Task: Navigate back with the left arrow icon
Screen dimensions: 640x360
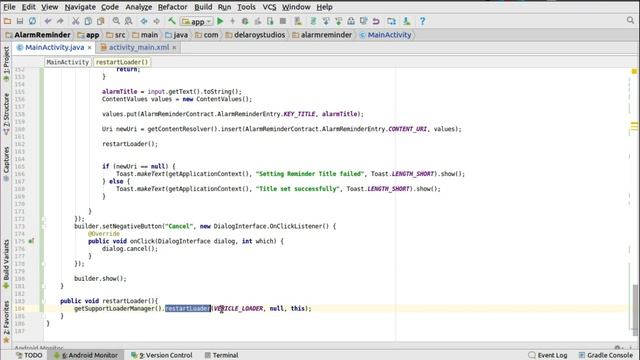Action: click(144, 21)
